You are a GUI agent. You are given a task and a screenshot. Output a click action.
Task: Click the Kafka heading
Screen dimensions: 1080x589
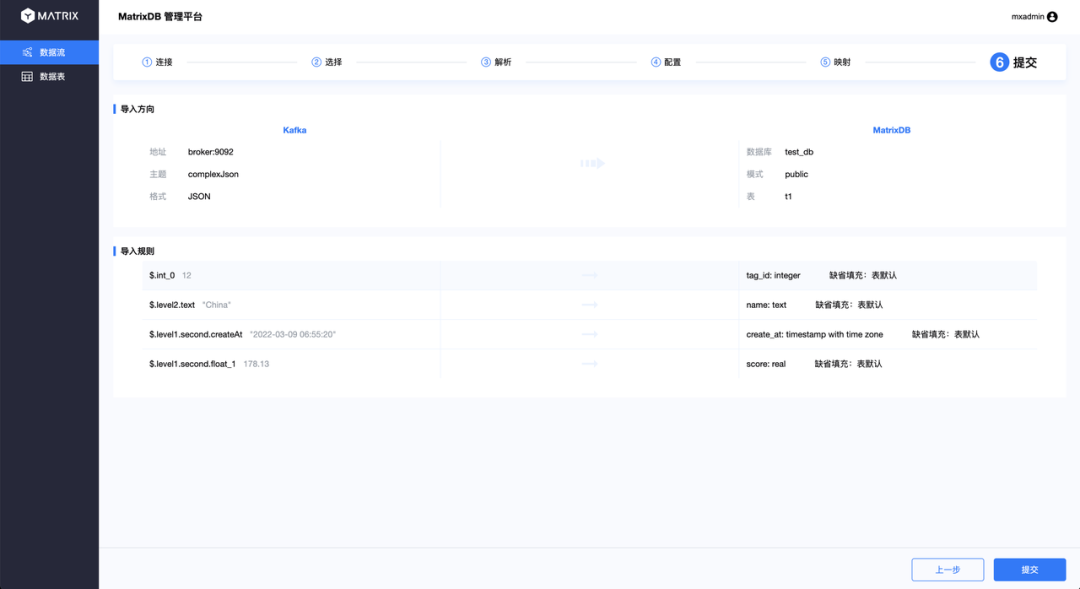[x=295, y=130]
